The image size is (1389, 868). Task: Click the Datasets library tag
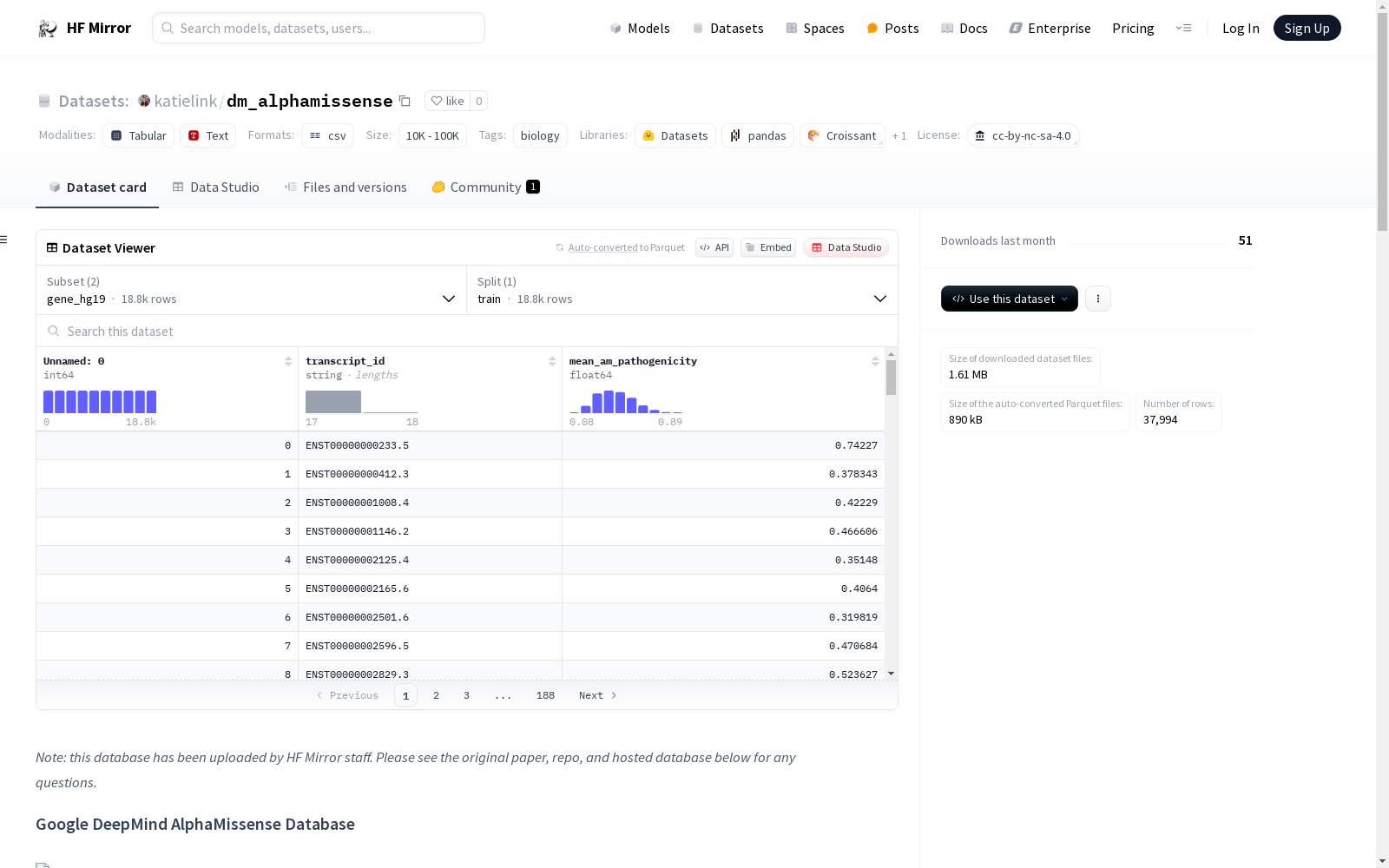675,135
